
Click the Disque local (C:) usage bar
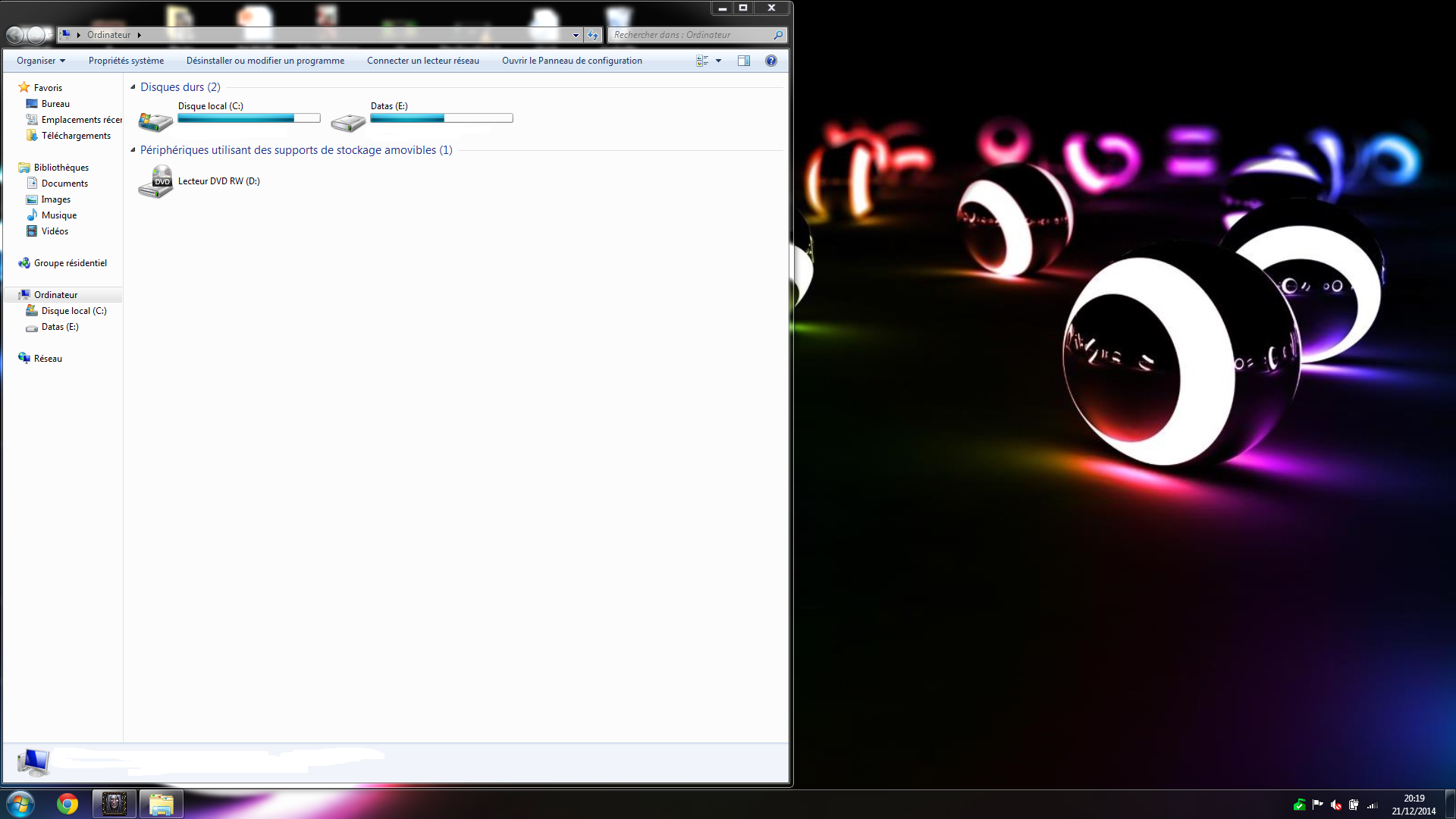(x=249, y=118)
